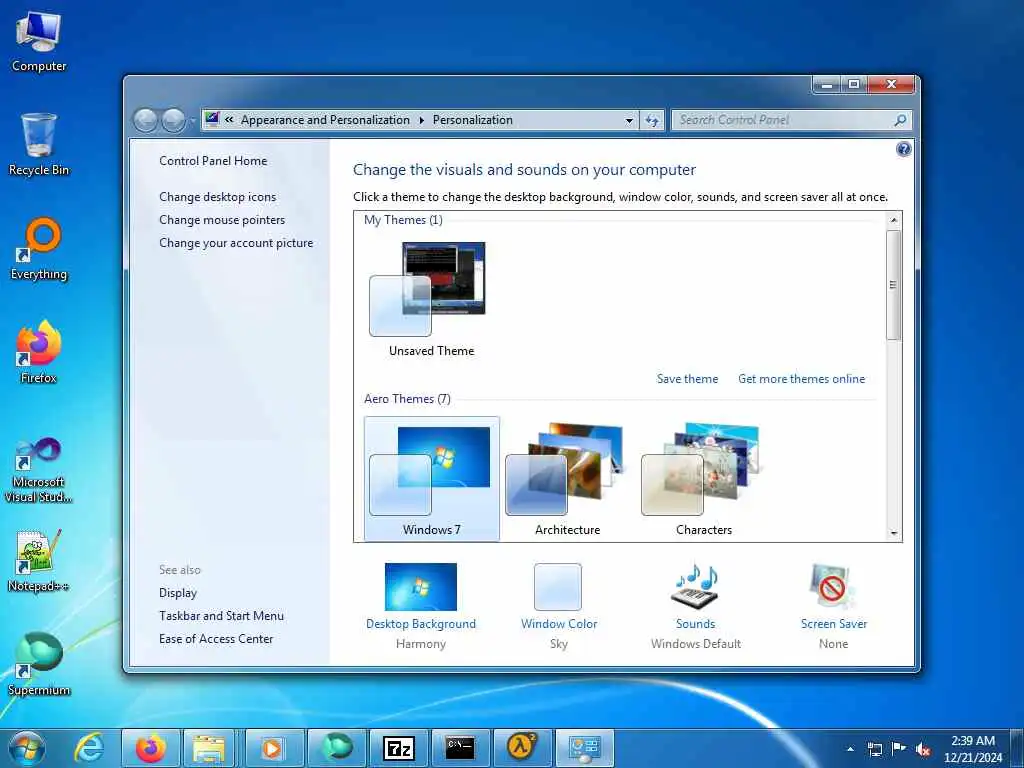Apply the Characters theme

pyautogui.click(x=704, y=479)
